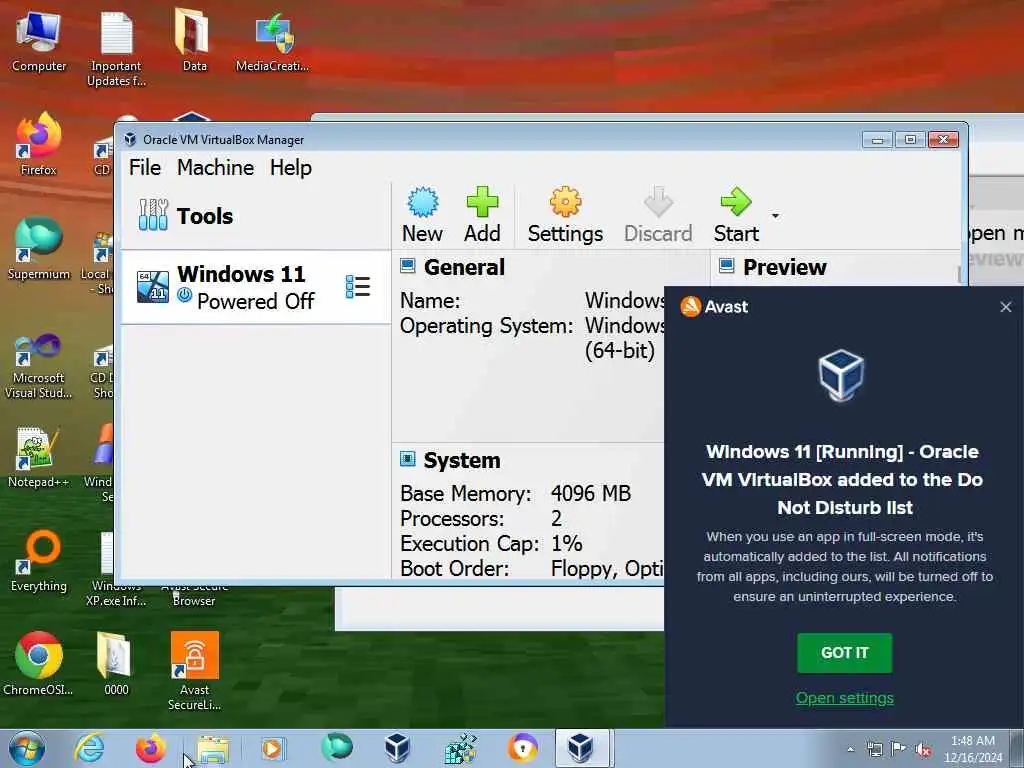The width and height of the screenshot is (1024, 768).
Task: Click Base Memory value 4096 MB
Action: 590,493
